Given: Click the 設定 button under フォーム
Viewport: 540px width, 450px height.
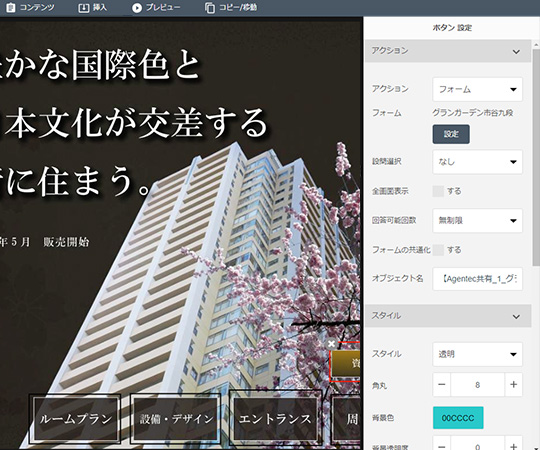Looking at the screenshot, I should (x=451, y=134).
